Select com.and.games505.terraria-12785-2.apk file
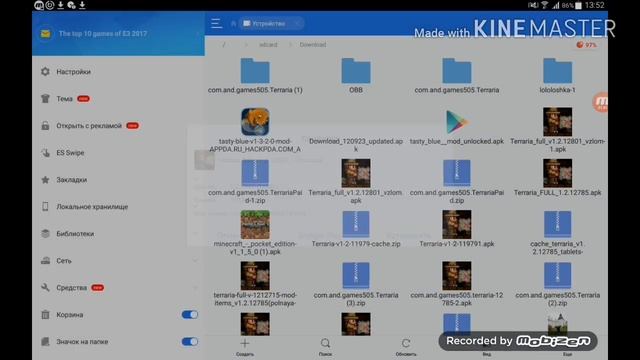 (x=457, y=276)
